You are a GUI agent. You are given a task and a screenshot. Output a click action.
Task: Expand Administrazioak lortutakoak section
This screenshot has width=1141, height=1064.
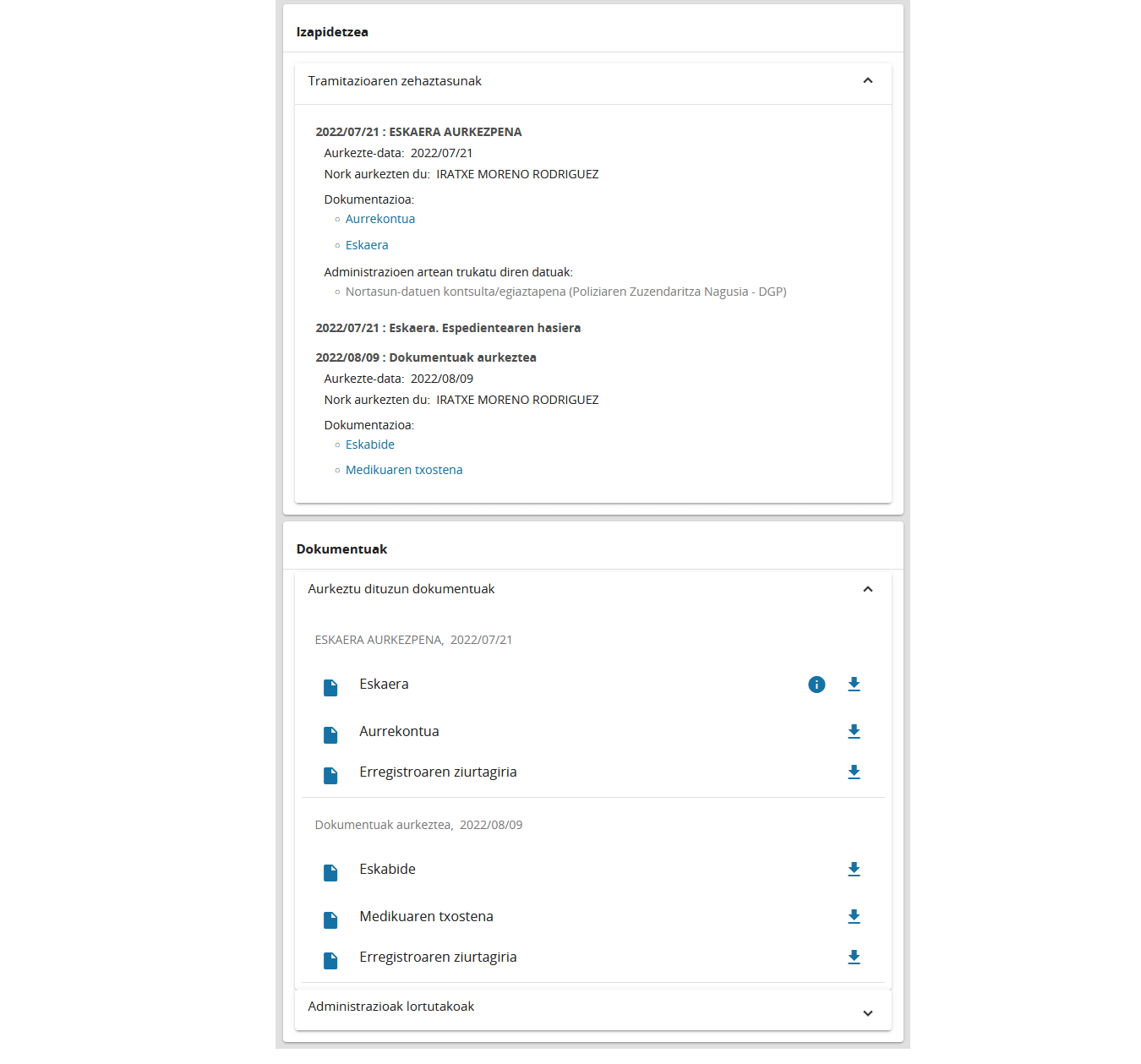867,1012
